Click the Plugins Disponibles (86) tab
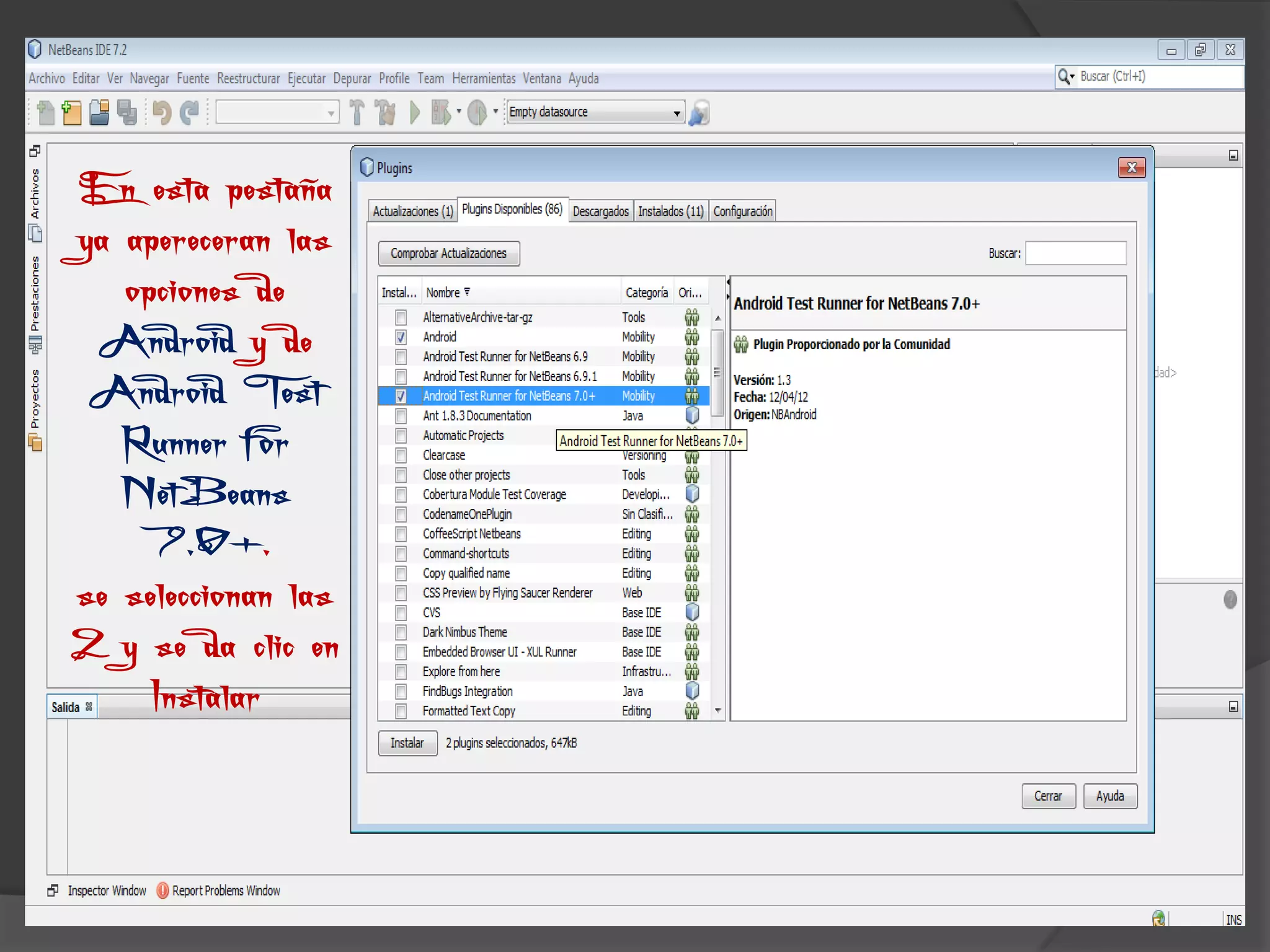Viewport: 1270px width, 952px height. 512,209
